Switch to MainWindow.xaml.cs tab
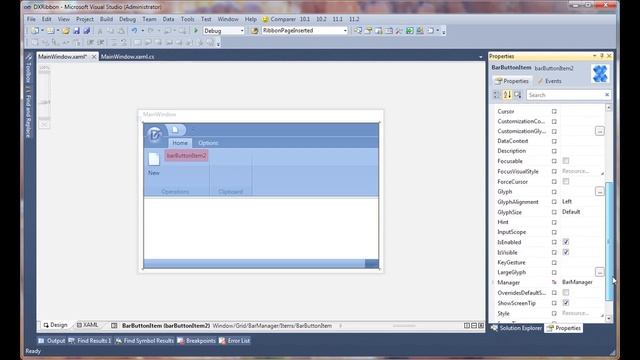This screenshot has height=360, width=640. click(127, 57)
